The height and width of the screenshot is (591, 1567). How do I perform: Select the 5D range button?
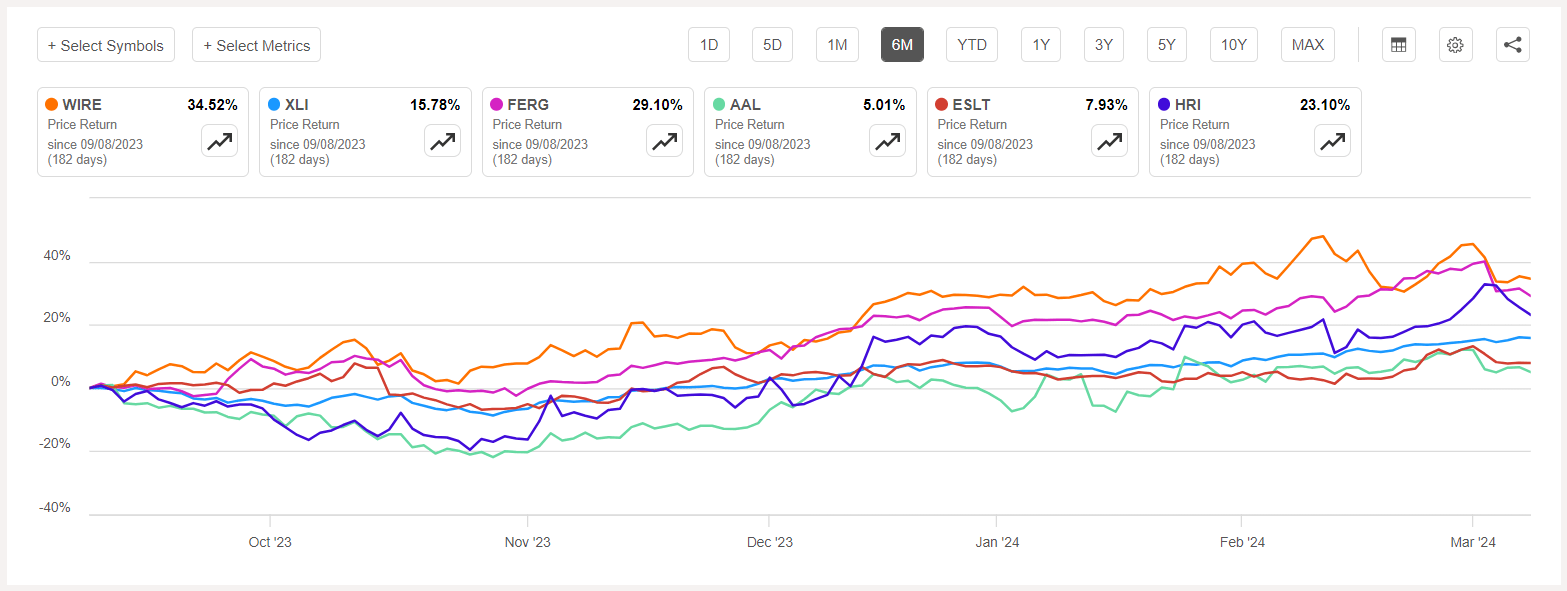[x=772, y=44]
